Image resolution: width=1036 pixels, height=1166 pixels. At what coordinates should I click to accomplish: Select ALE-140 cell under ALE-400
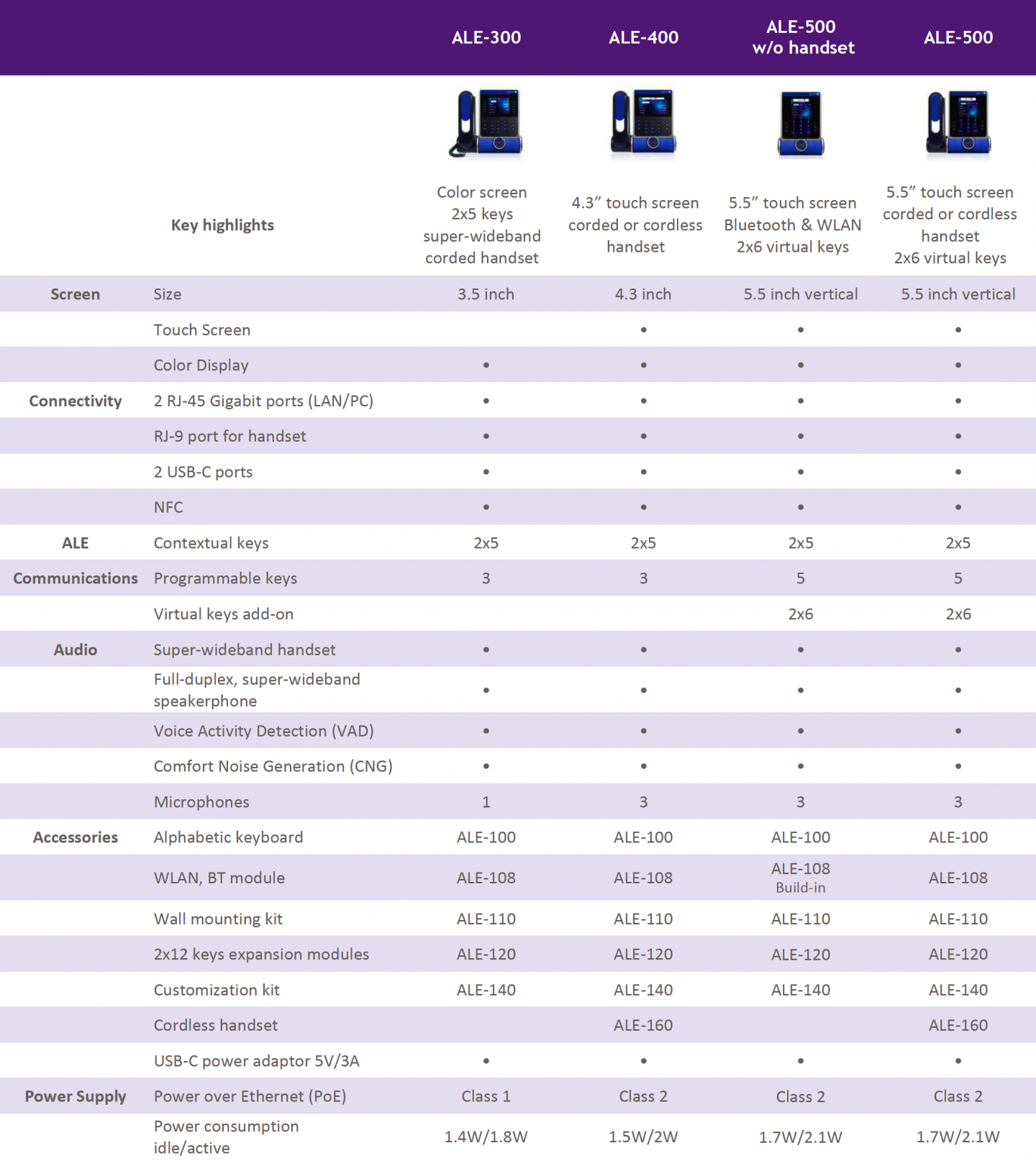click(x=643, y=990)
